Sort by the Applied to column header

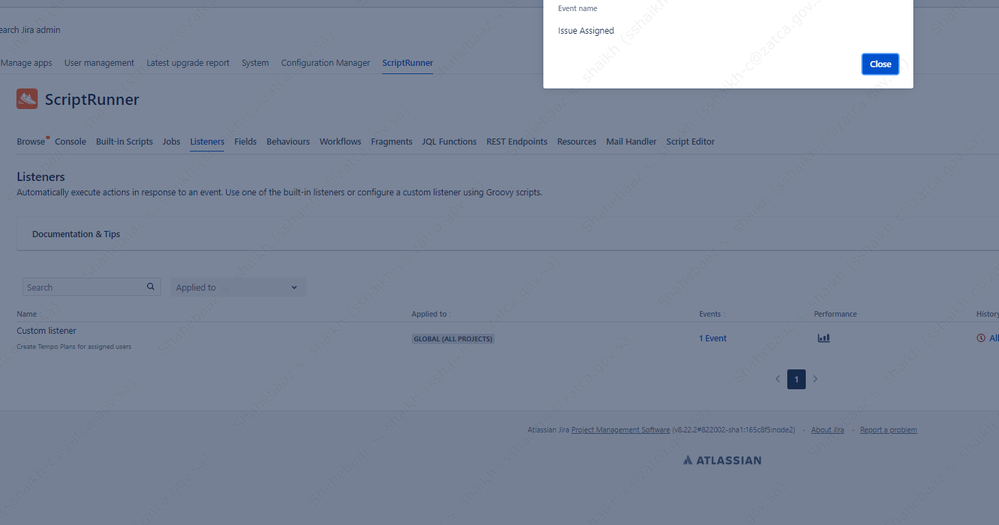[x=429, y=314]
